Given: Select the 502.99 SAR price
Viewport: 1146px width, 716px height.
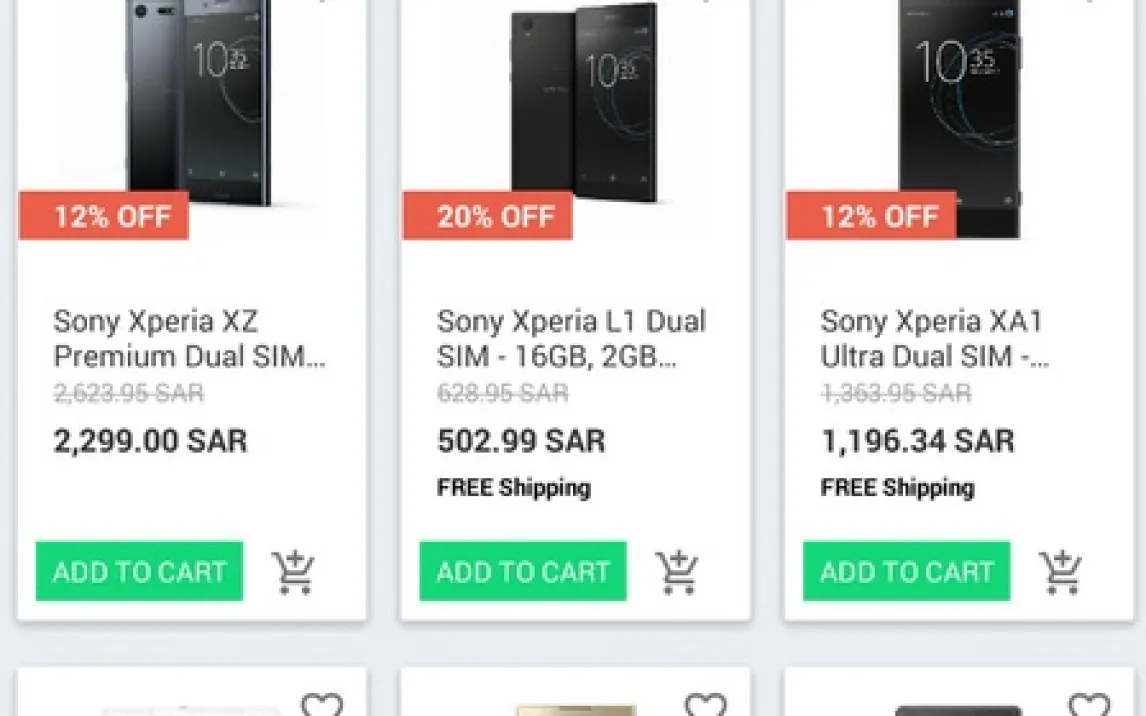Looking at the screenshot, I should coord(521,441).
